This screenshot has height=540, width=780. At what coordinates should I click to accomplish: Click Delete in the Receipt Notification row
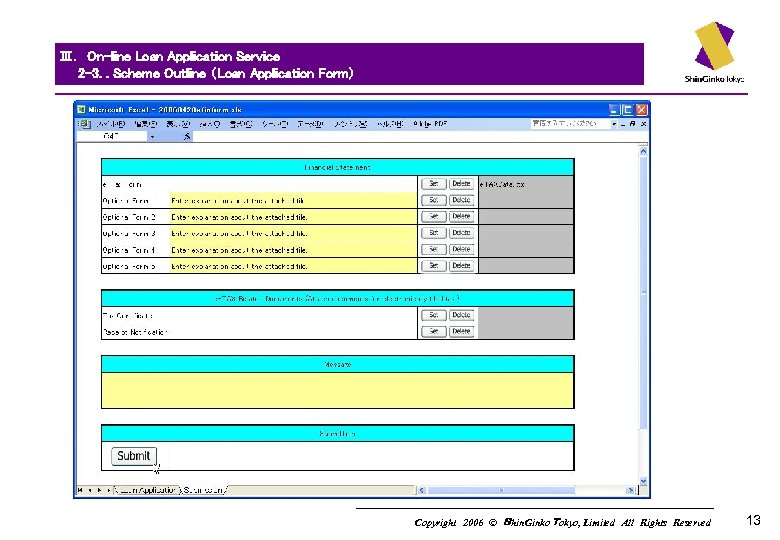point(461,332)
